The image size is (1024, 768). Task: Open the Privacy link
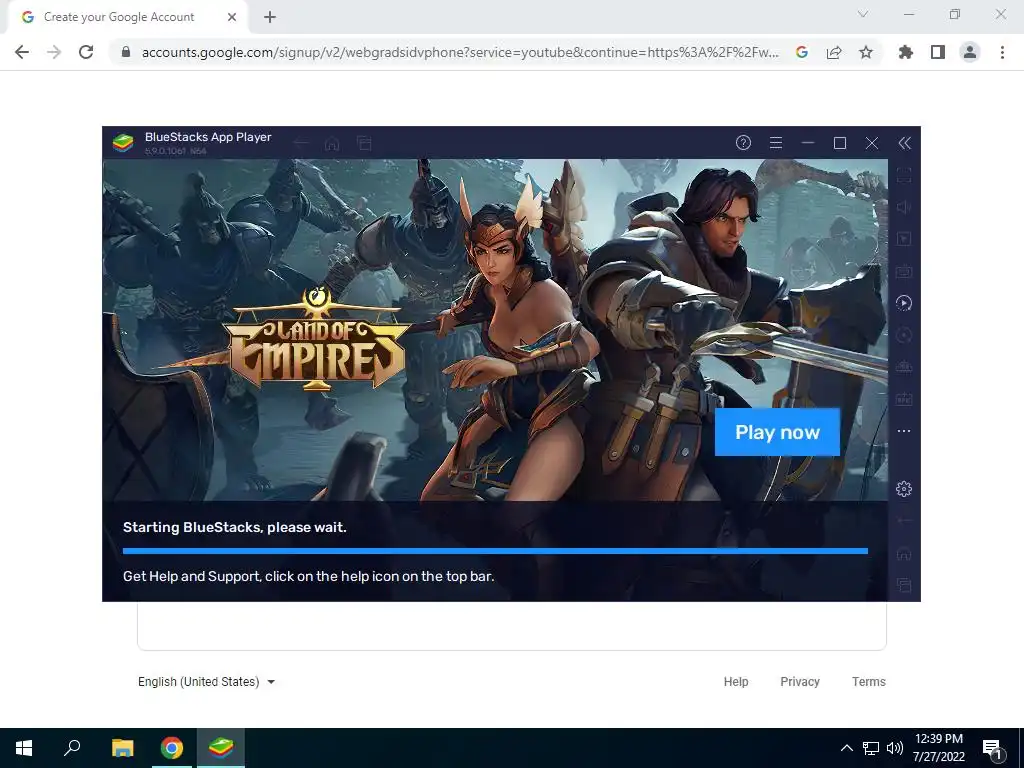(800, 682)
